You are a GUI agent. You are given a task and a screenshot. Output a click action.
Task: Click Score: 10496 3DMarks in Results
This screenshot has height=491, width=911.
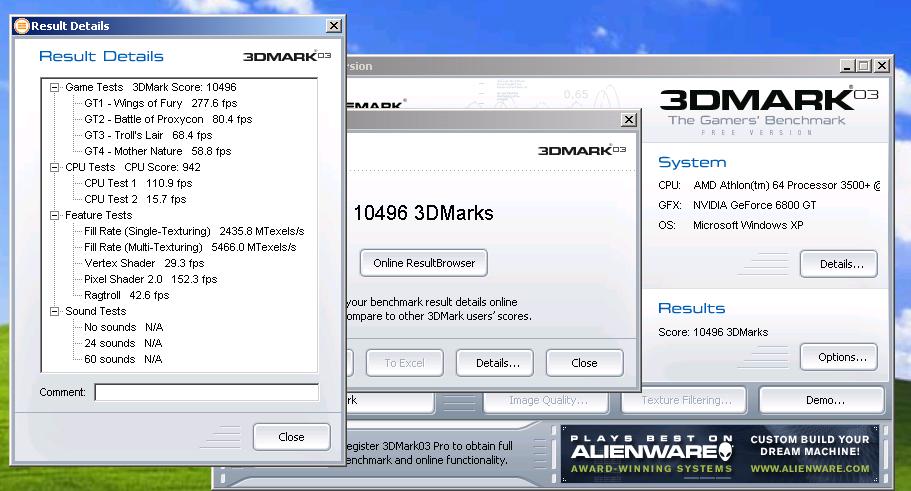pos(713,332)
